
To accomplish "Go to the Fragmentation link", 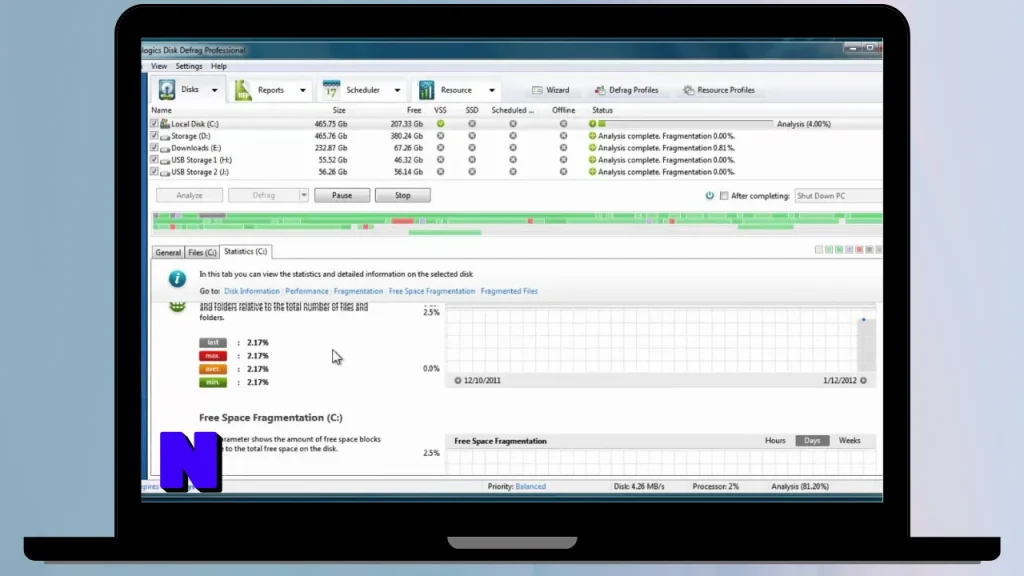I will click(x=358, y=291).
